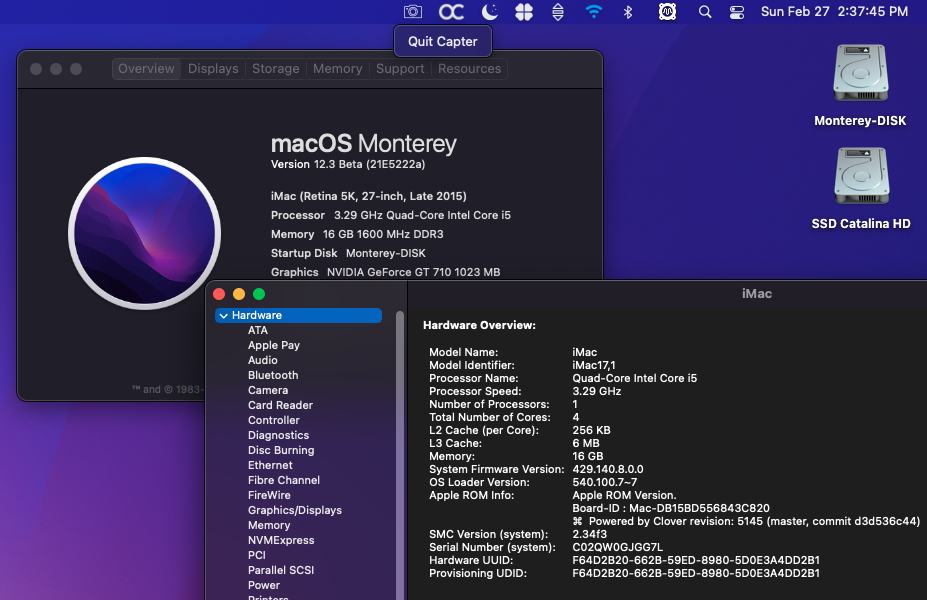Select Memory in System Information sidebar
The image size is (927, 600).
[x=269, y=526]
